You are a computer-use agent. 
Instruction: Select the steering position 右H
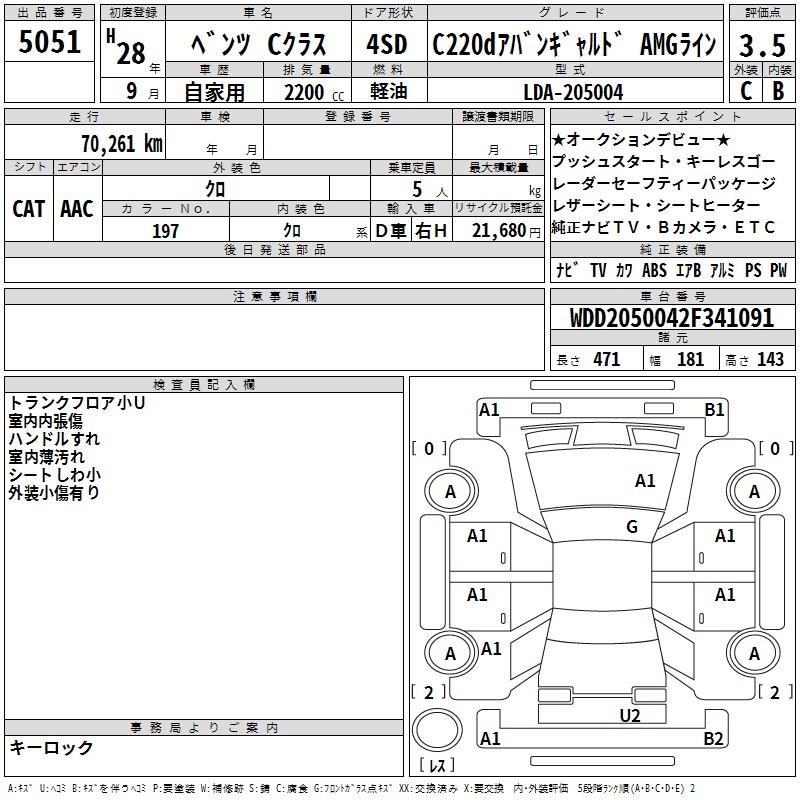pos(431,231)
